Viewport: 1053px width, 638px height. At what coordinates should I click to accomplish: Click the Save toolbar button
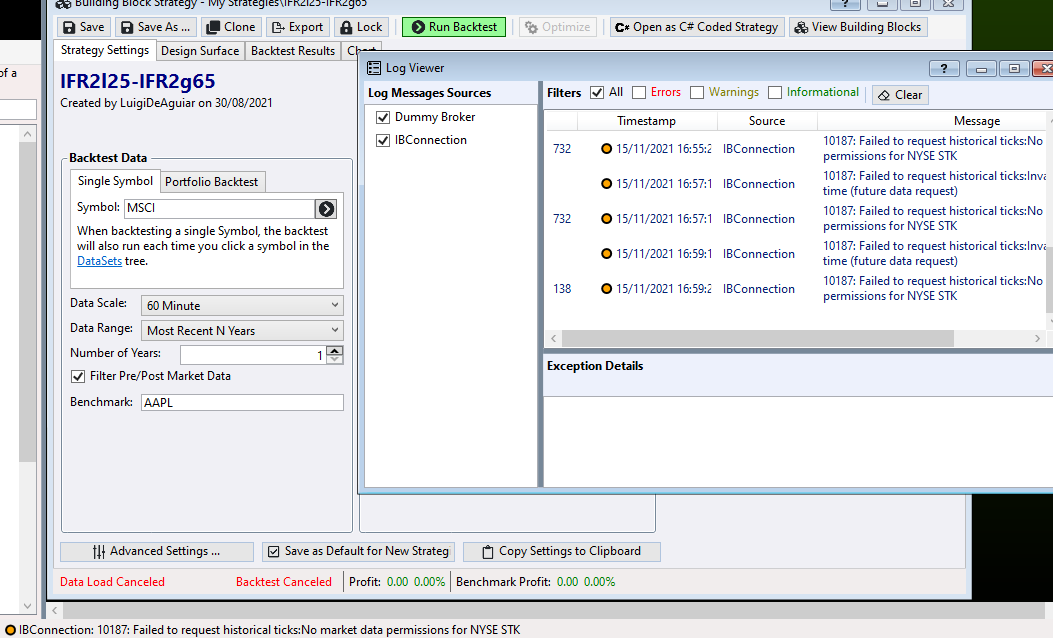click(83, 27)
